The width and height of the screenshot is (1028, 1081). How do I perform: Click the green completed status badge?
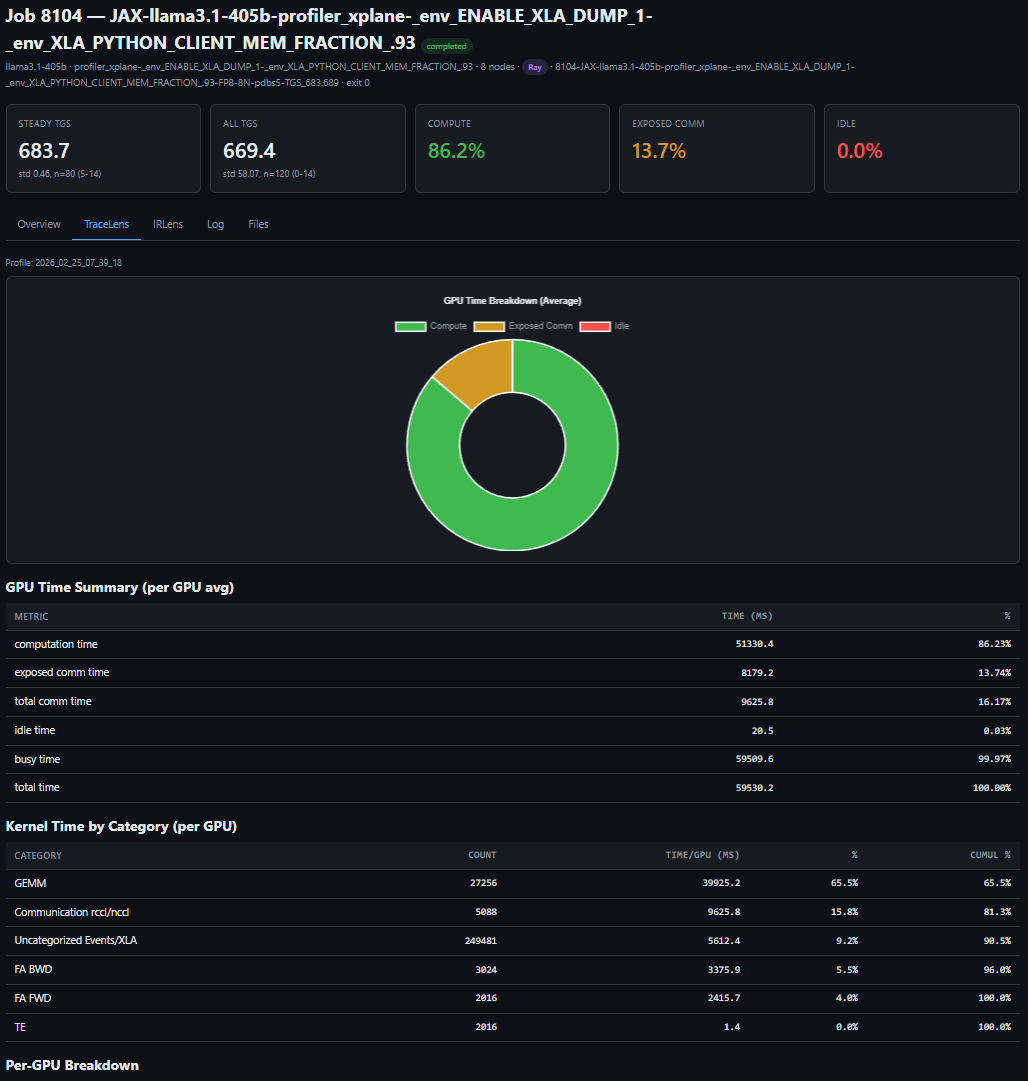click(x=446, y=46)
